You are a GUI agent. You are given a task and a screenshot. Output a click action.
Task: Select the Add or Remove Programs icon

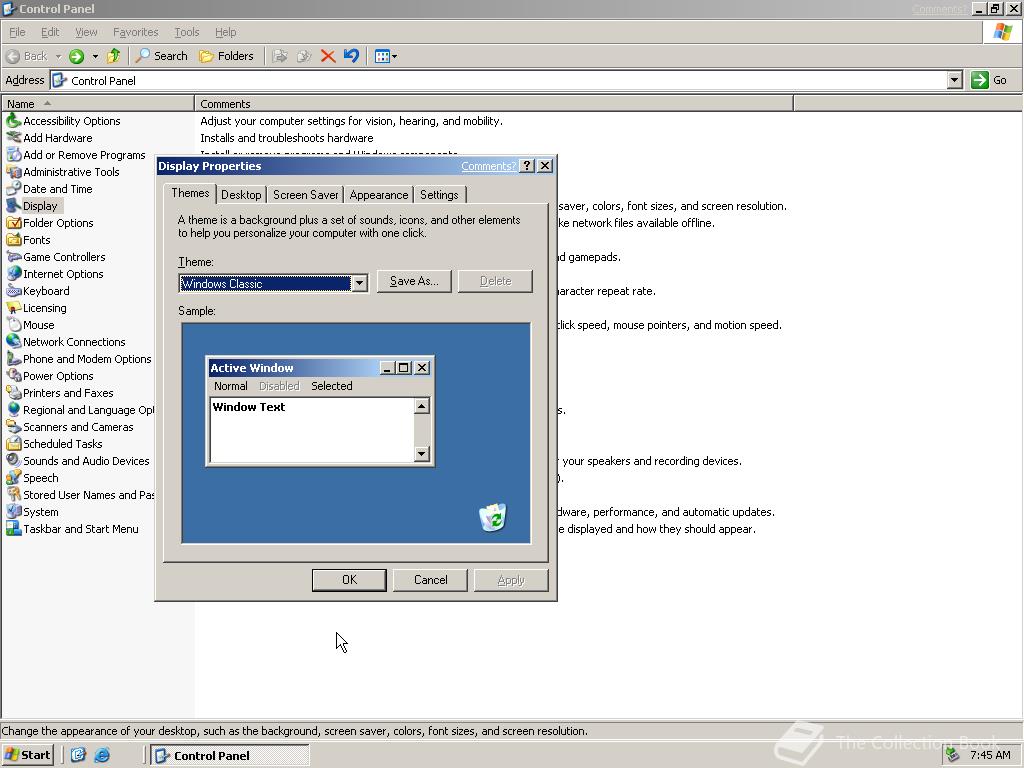pyautogui.click(x=14, y=154)
